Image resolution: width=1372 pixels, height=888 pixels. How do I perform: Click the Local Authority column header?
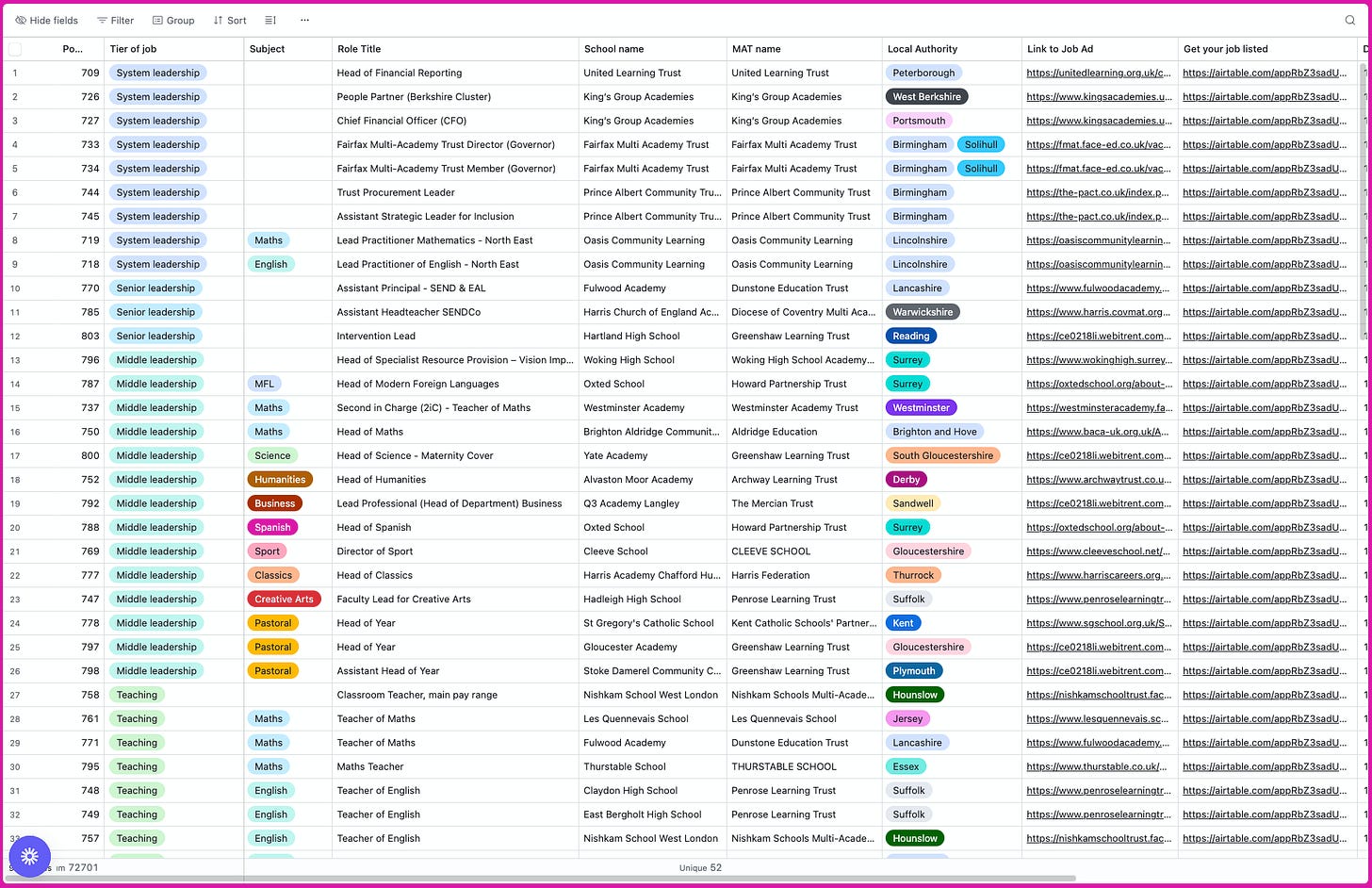952,49
